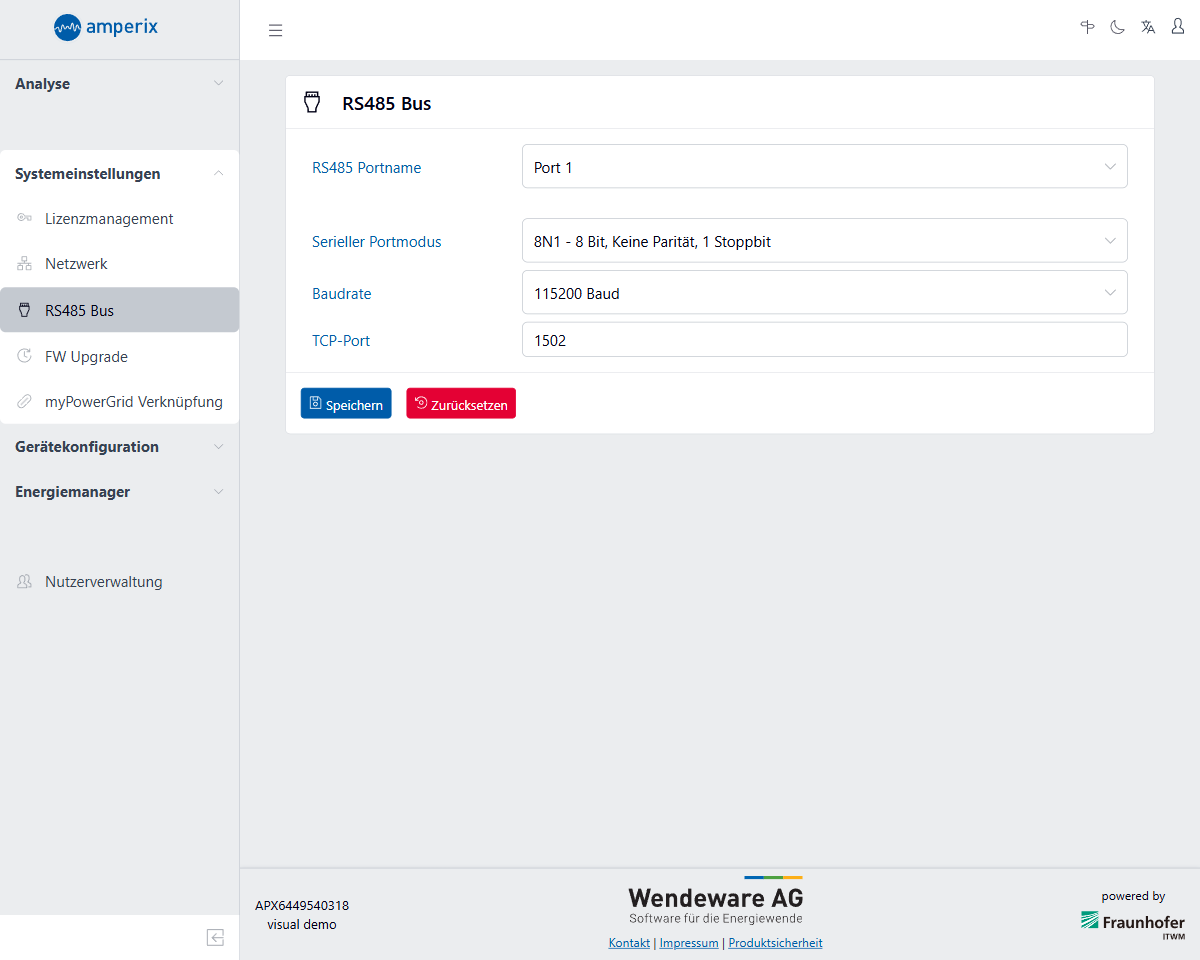Viewport: 1200px width, 960px height.
Task: Open the user profile icon
Action: [x=1178, y=27]
